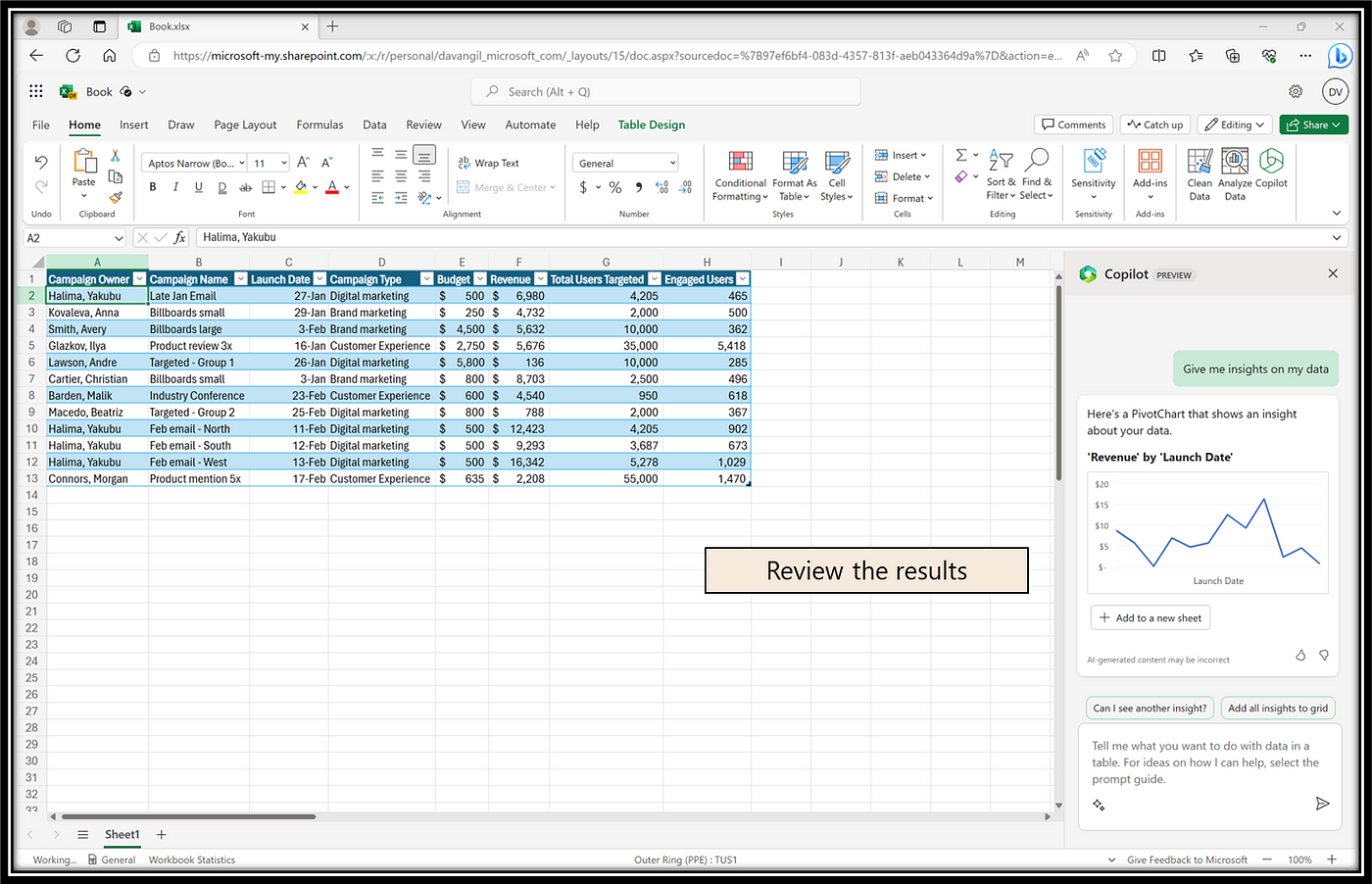
Task: Open the Campaign Owner filter dropdown
Action: pyautogui.click(x=139, y=279)
